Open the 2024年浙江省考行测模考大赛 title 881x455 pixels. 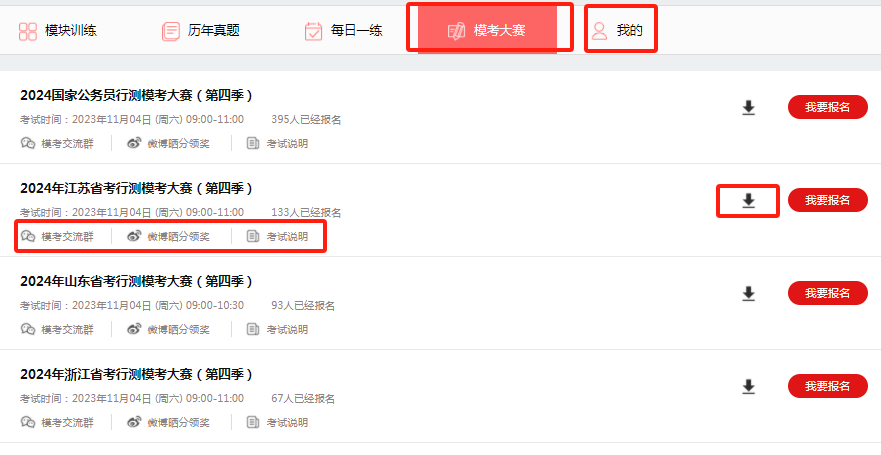(x=137, y=374)
